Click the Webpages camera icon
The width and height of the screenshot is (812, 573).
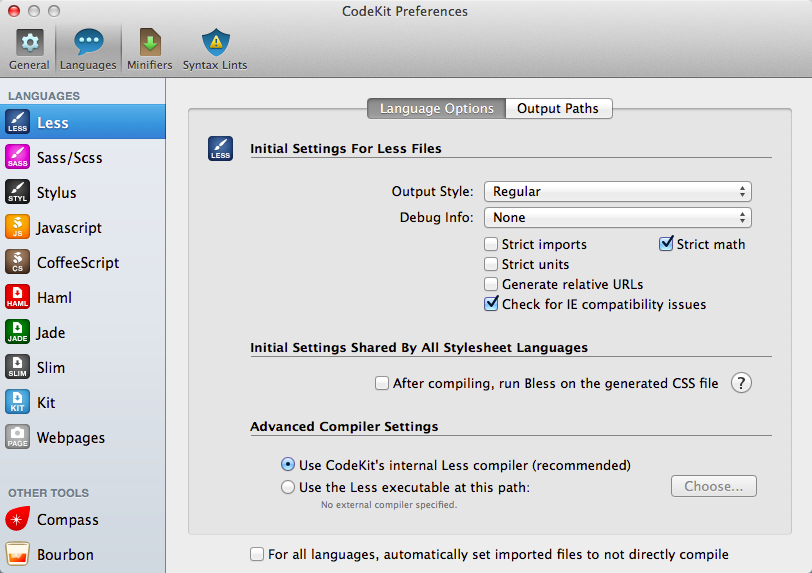(18, 437)
